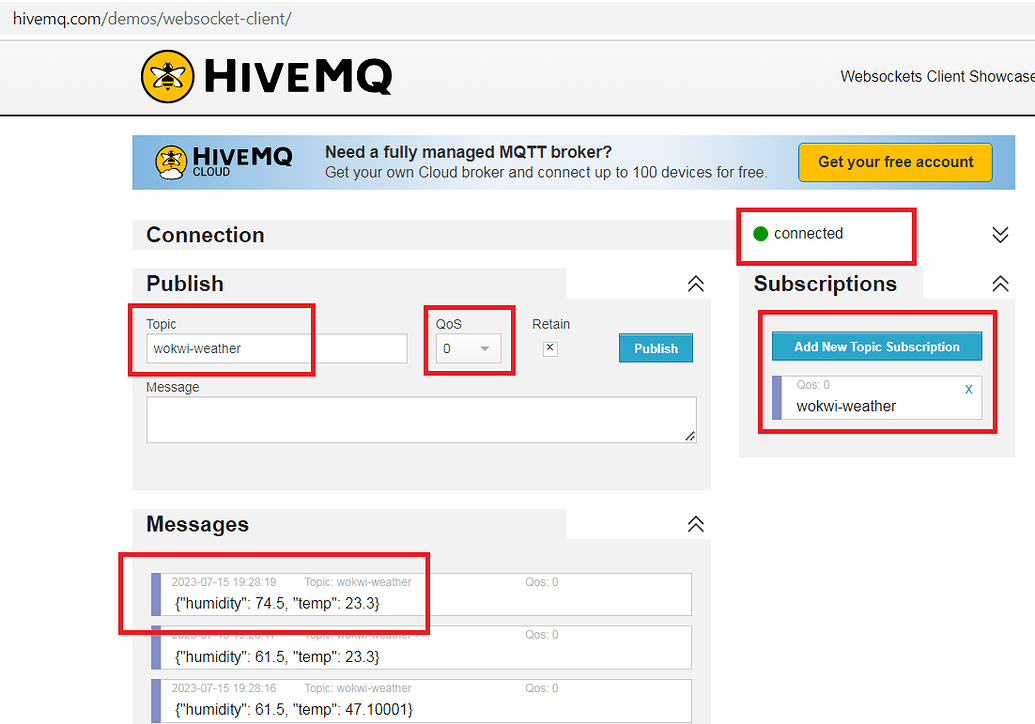This screenshot has height=724, width=1035.
Task: Click the browser address bar URL
Action: pyautogui.click(x=152, y=18)
